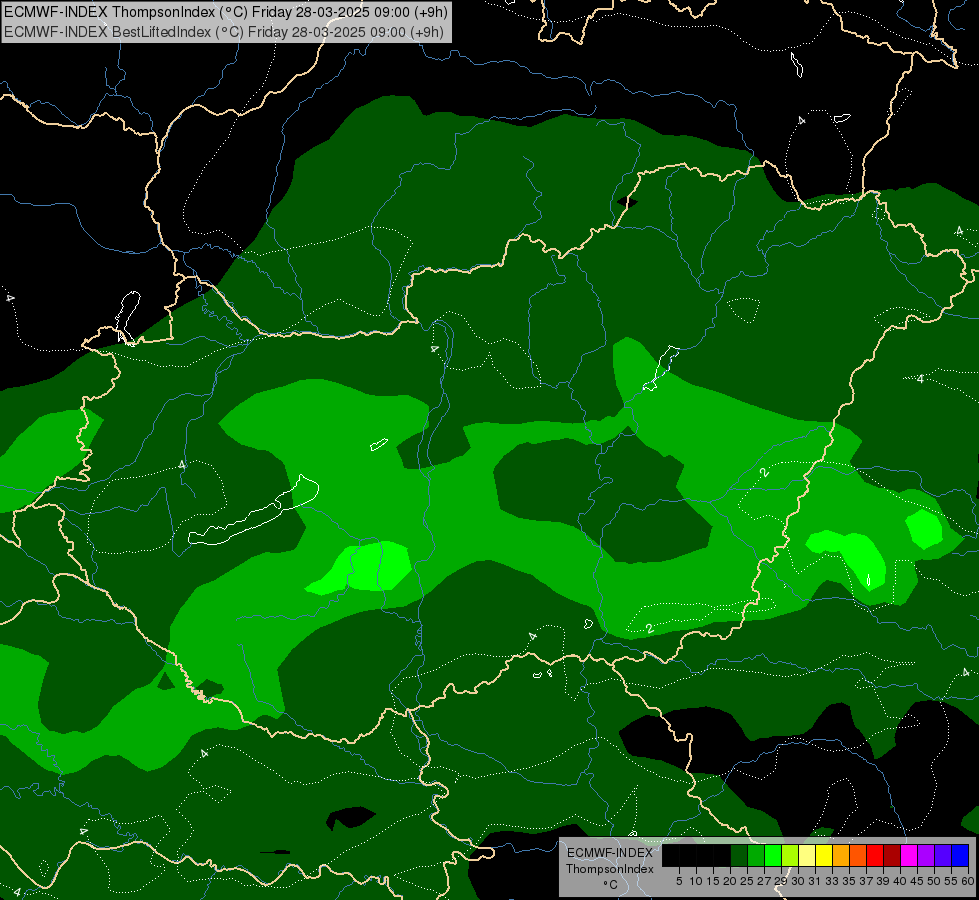Choose the red-orange 35–37 legend swatch

(858, 855)
